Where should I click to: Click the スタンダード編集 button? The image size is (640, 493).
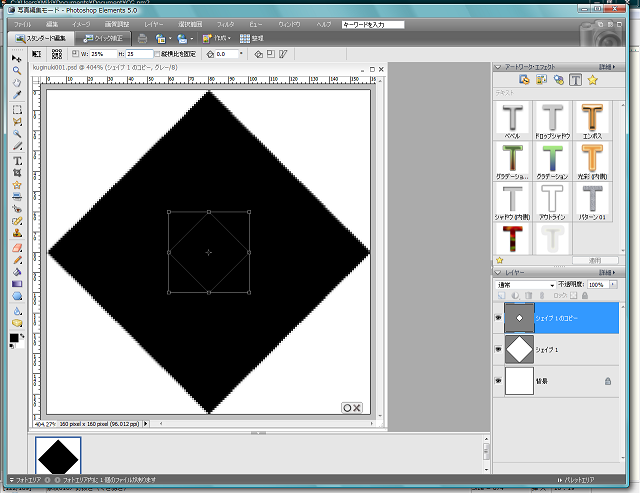44,38
